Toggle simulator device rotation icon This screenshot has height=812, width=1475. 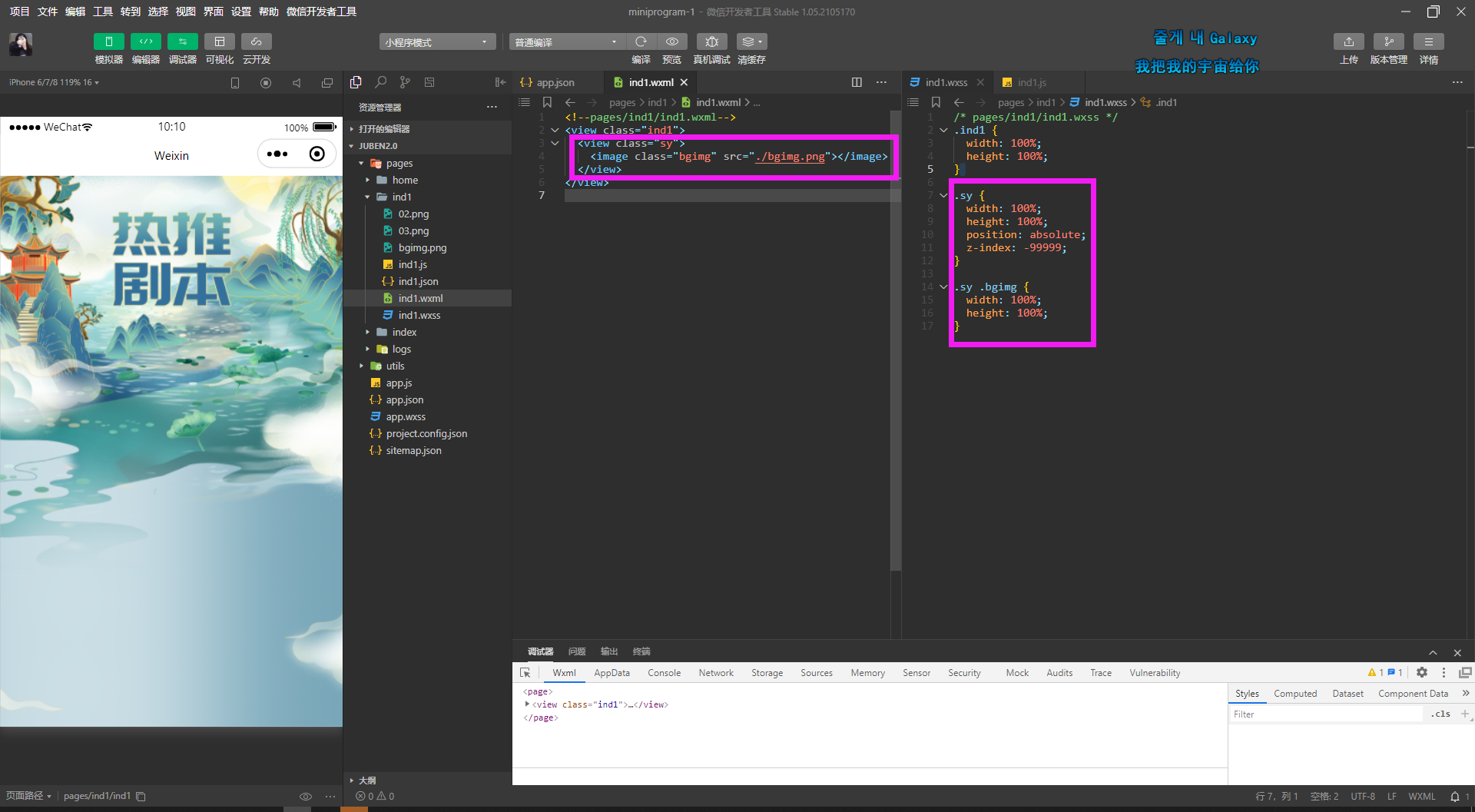tap(235, 83)
